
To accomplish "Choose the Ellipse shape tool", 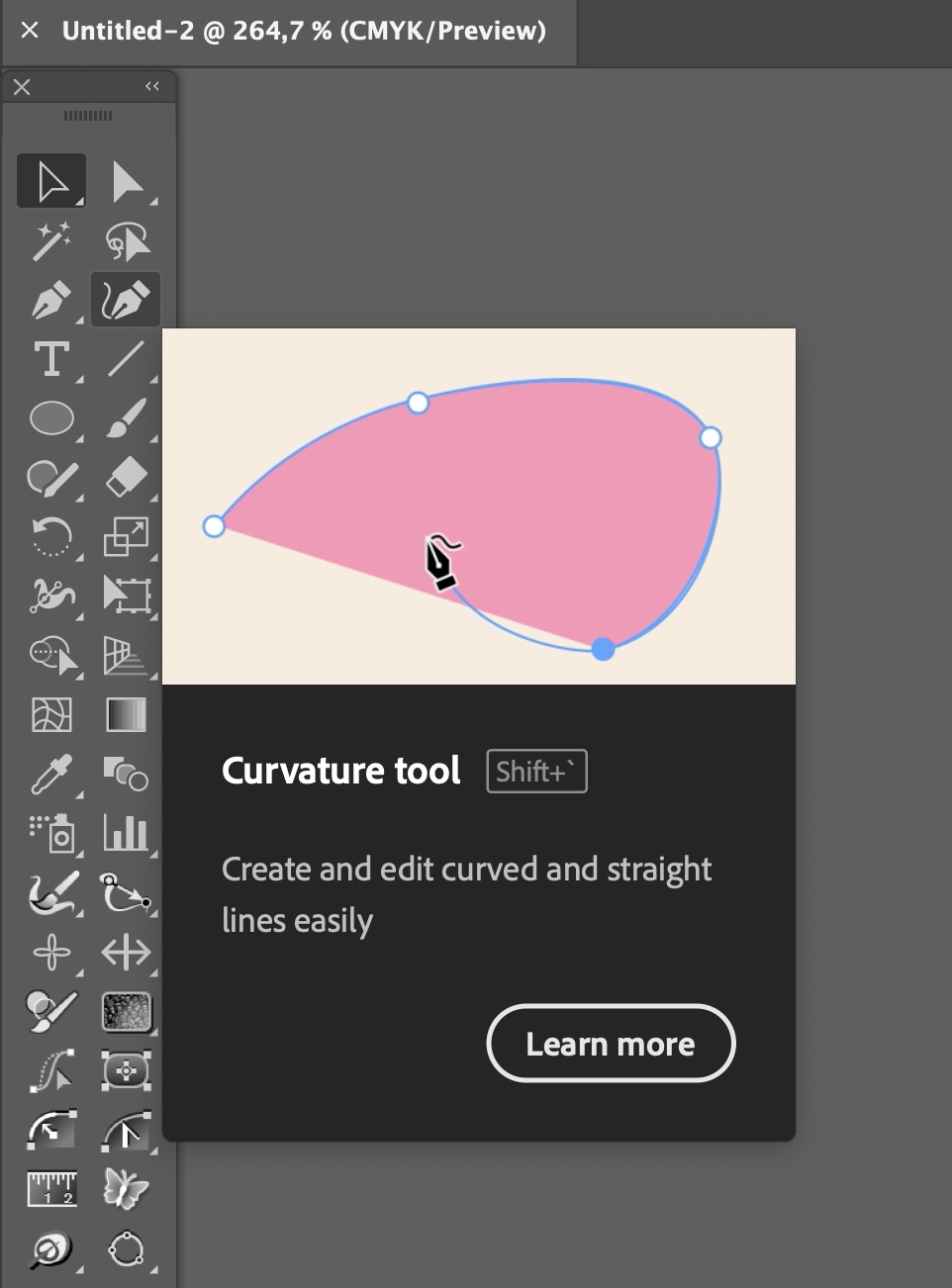I will 50,418.
